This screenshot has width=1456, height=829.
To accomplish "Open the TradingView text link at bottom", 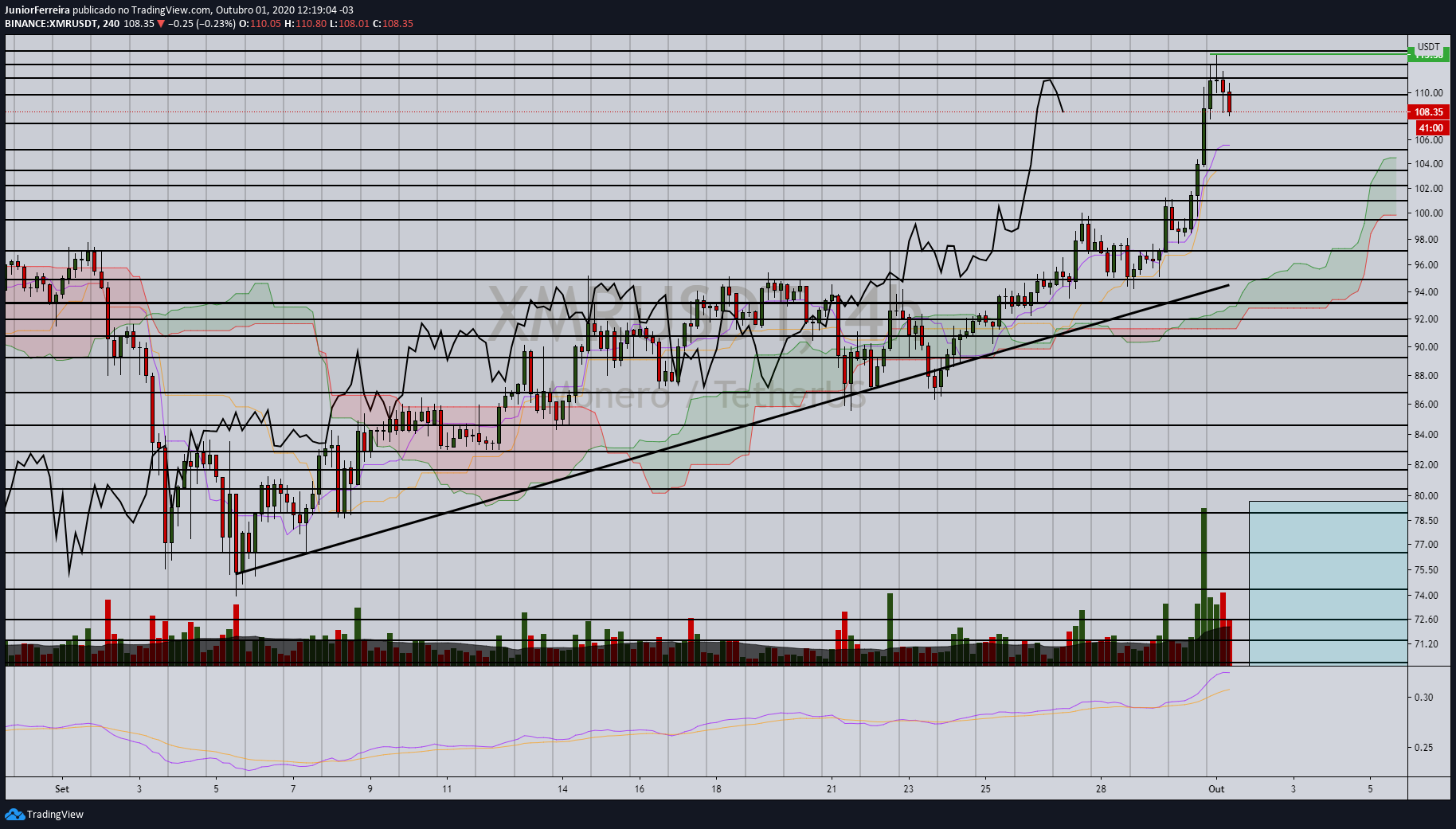I will coord(55,814).
